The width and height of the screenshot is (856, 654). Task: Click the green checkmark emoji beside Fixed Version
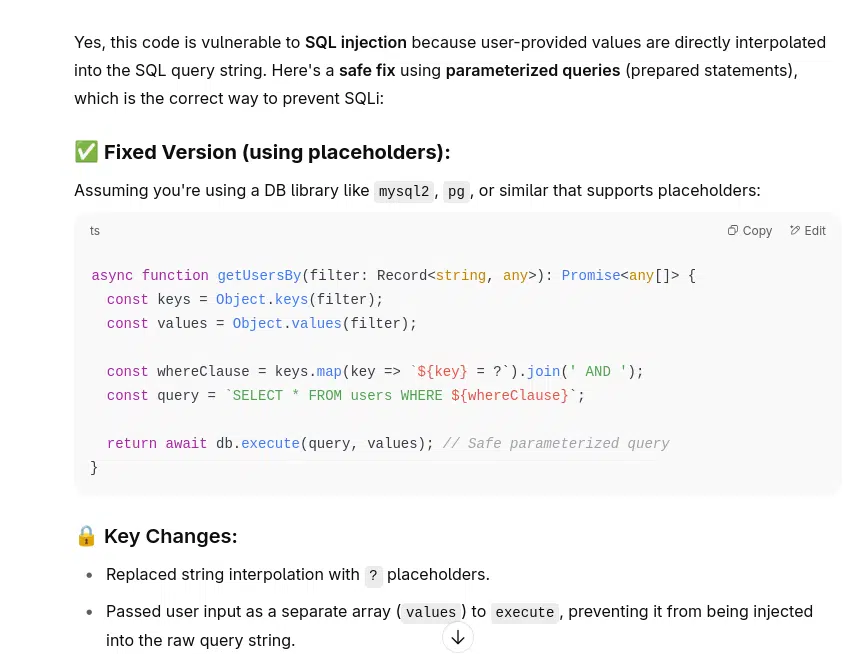coord(86,152)
